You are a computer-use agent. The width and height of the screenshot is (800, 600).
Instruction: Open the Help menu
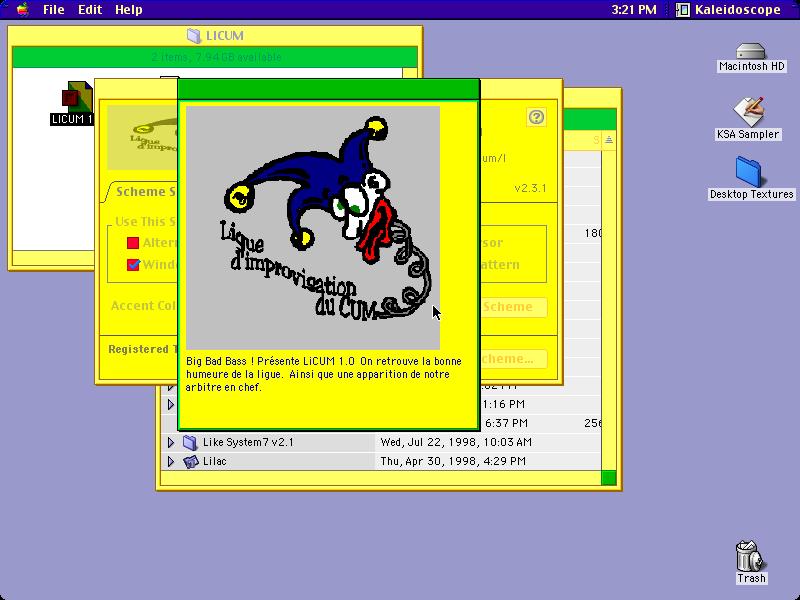pos(129,10)
